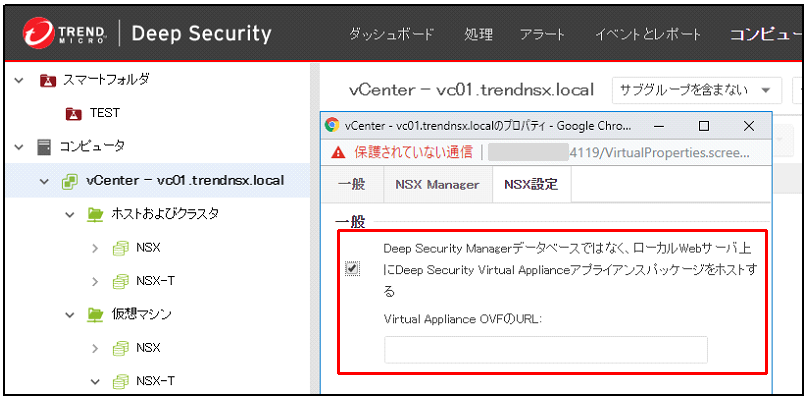The width and height of the screenshot is (809, 401).
Task: Collapse NSX-T under 仮想マシン
Action: point(95,382)
